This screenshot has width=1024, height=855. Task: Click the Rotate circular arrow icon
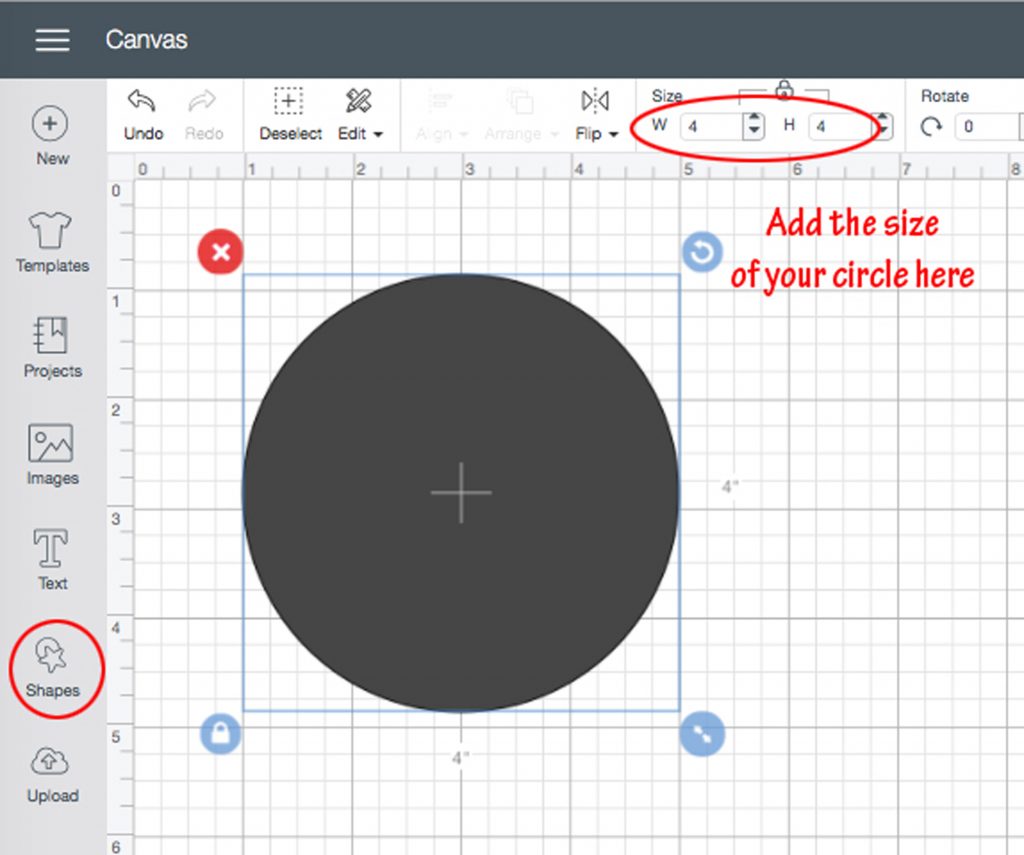pos(931,126)
